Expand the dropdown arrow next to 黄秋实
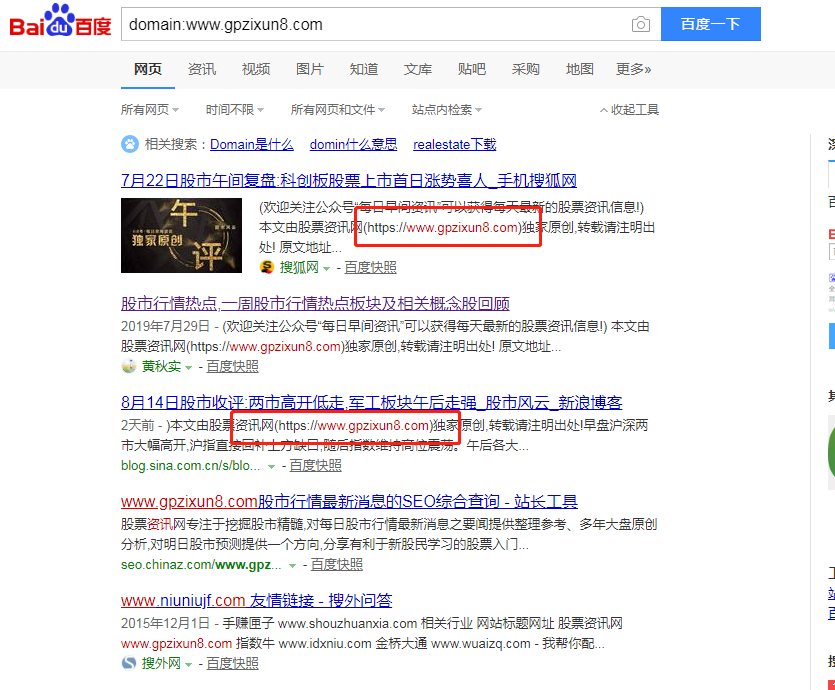835x690 pixels. tap(188, 367)
